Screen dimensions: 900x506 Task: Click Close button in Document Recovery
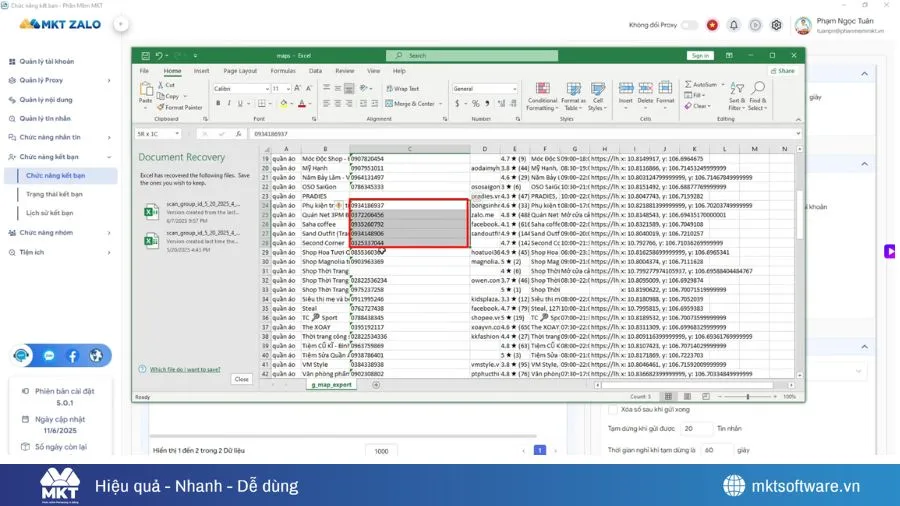click(x=241, y=379)
